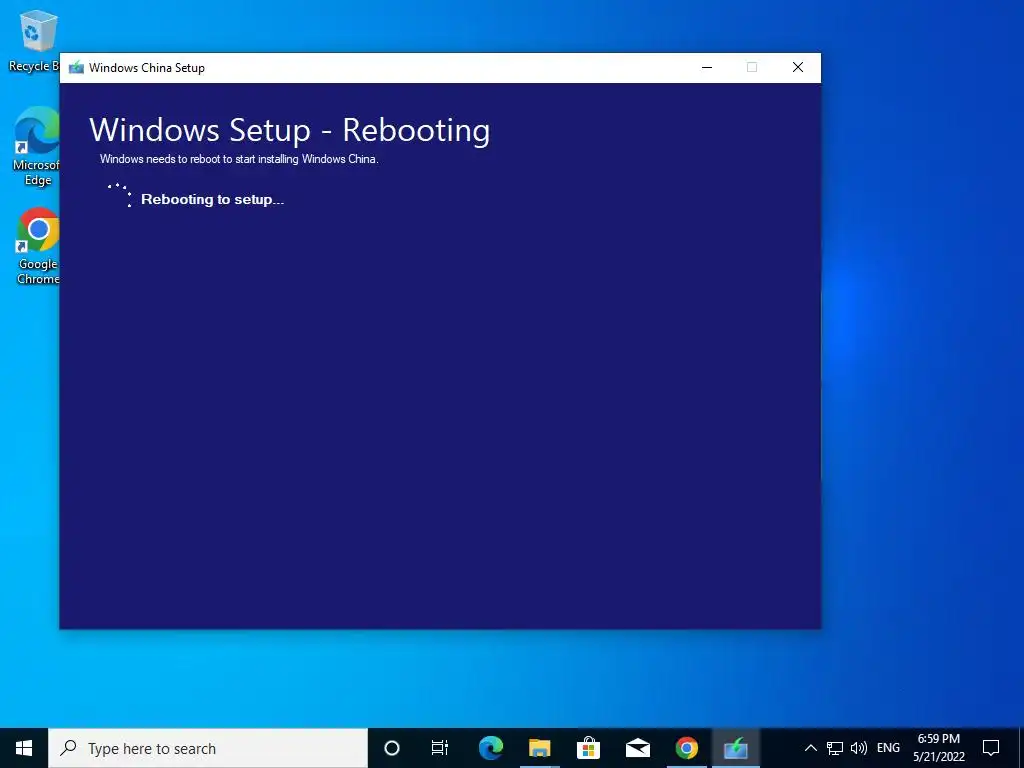
Task: Open File Explorer from the taskbar
Action: [539, 748]
